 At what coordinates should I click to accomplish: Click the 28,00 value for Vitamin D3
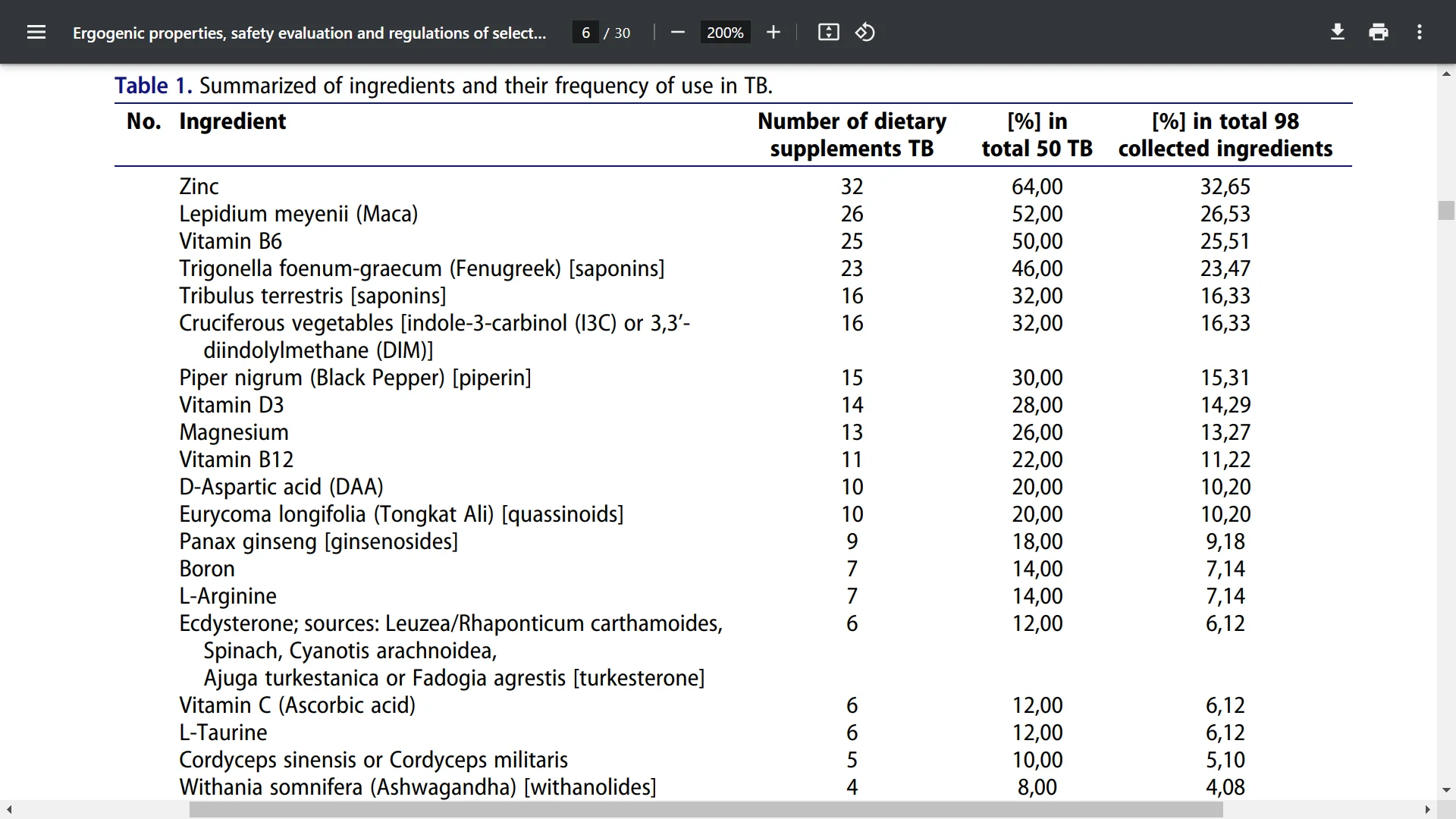click(x=1037, y=405)
